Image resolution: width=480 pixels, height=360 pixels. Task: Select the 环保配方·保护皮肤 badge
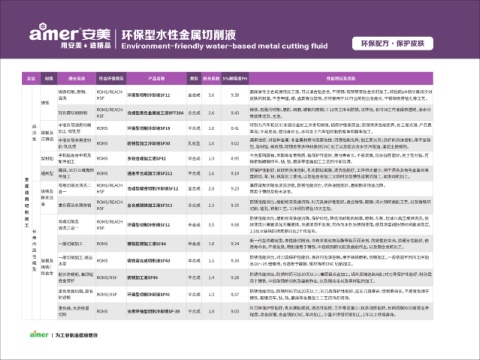(x=392, y=44)
